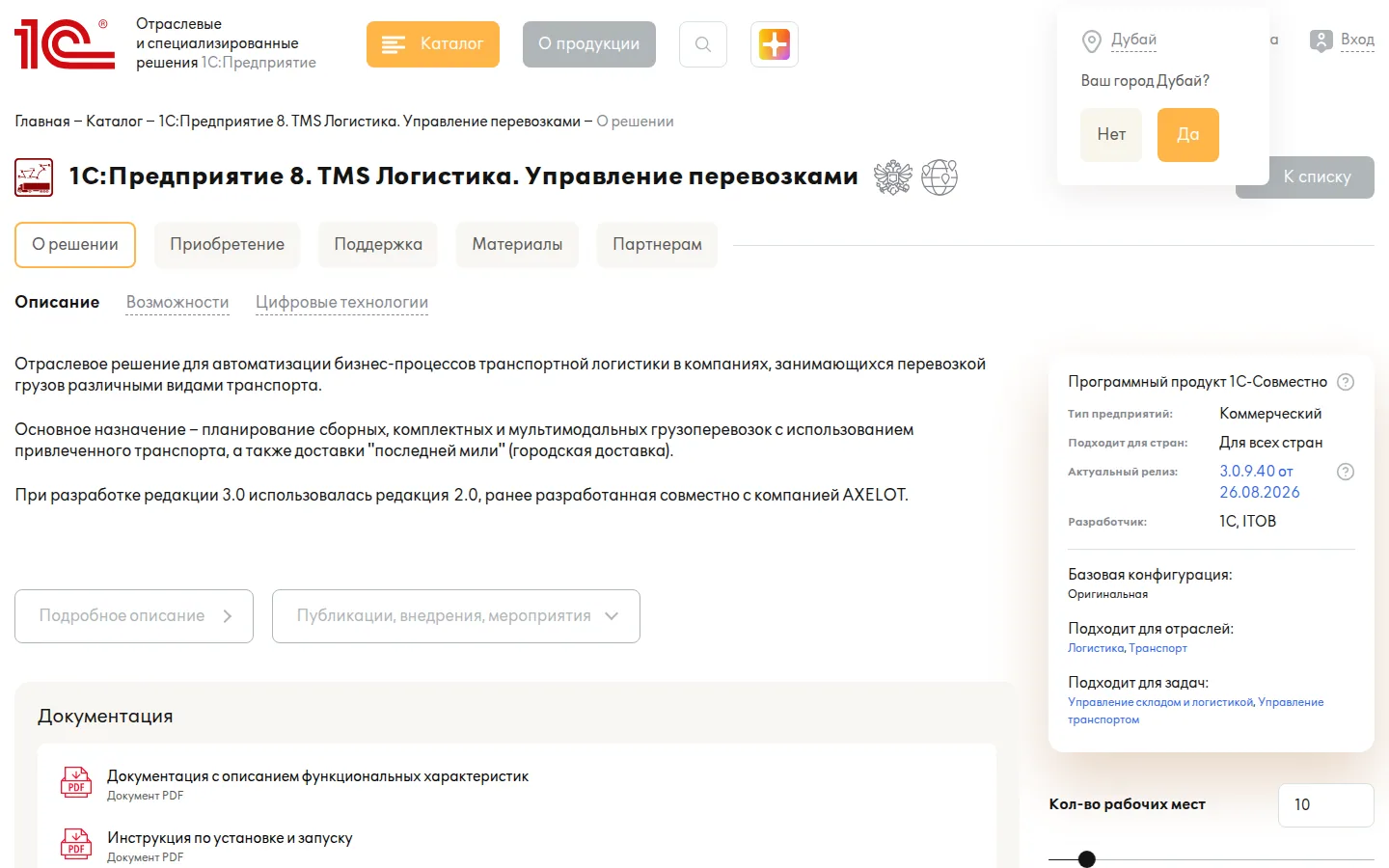This screenshot has width=1389, height=868.
Task: Click the Вход login link
Action: [1357, 41]
